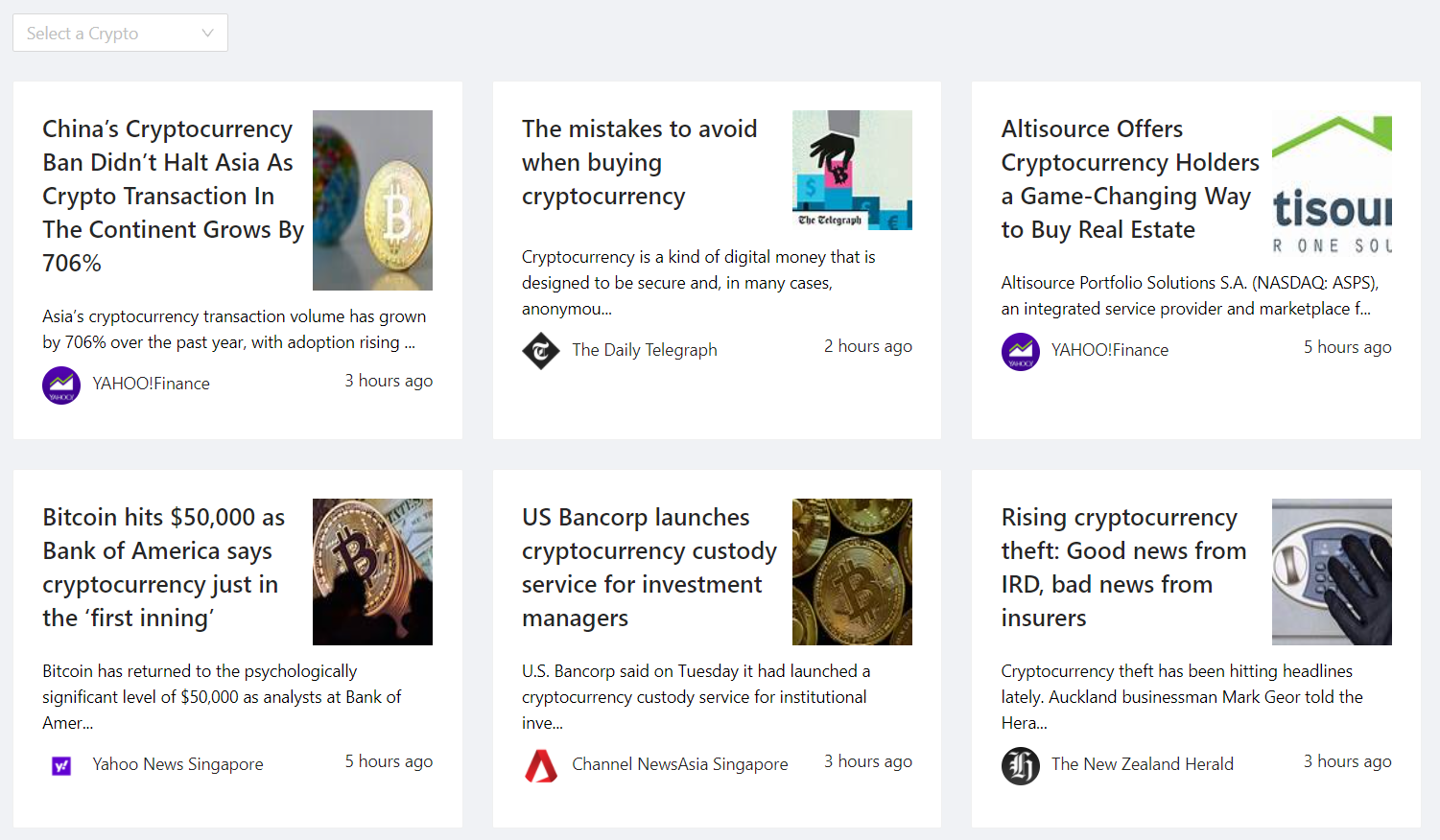
Task: Open US Bancorp launches custody article
Action: pyautogui.click(x=649, y=568)
